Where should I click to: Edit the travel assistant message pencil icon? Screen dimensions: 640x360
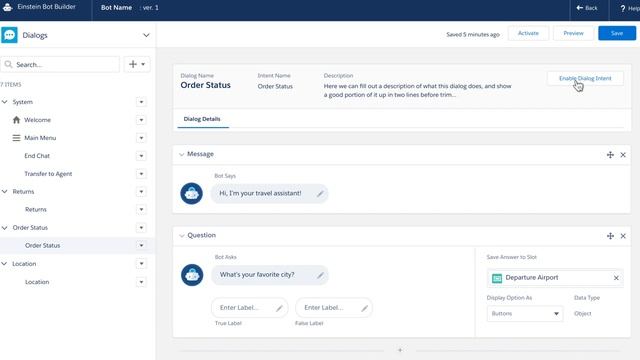click(320, 193)
